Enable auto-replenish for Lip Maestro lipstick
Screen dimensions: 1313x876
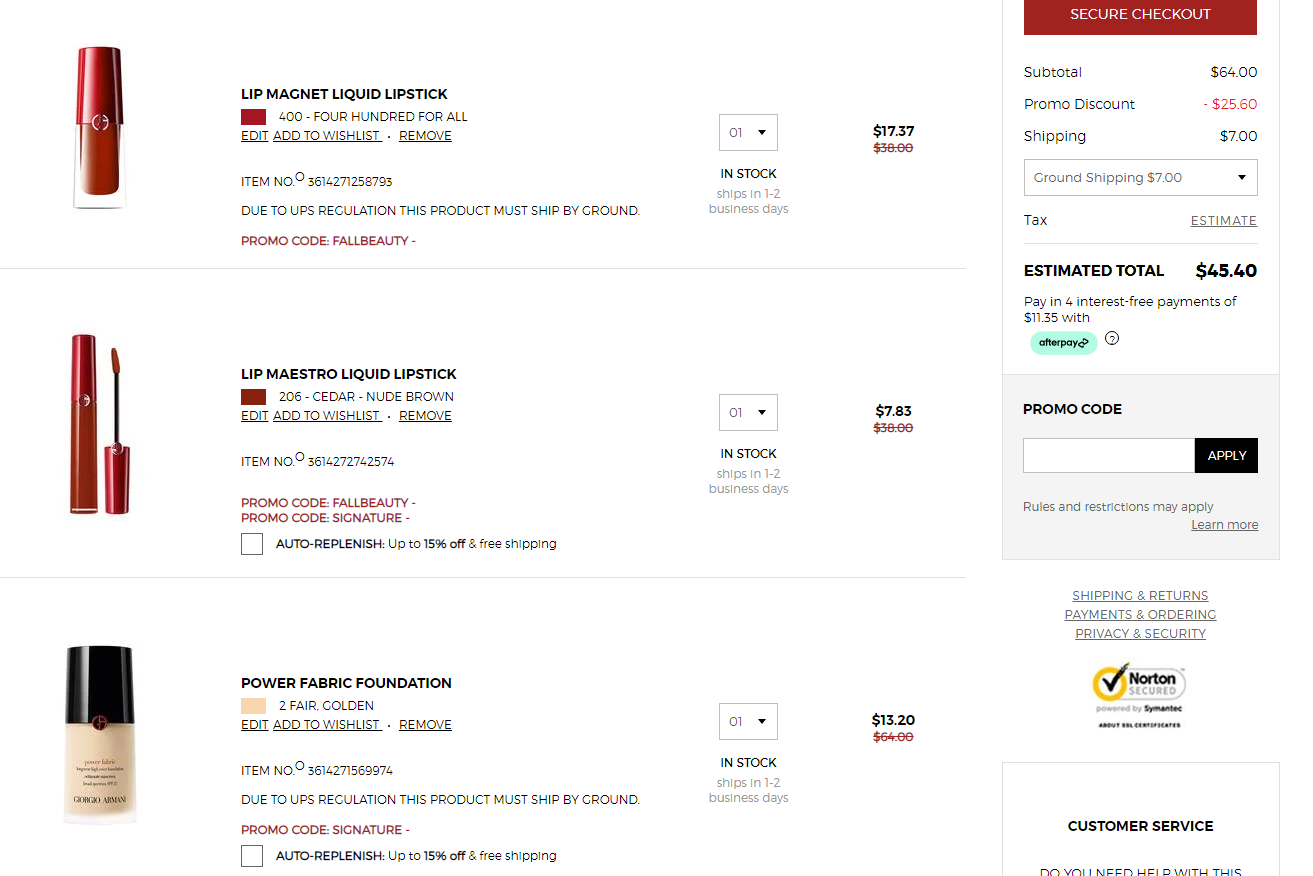click(x=252, y=544)
